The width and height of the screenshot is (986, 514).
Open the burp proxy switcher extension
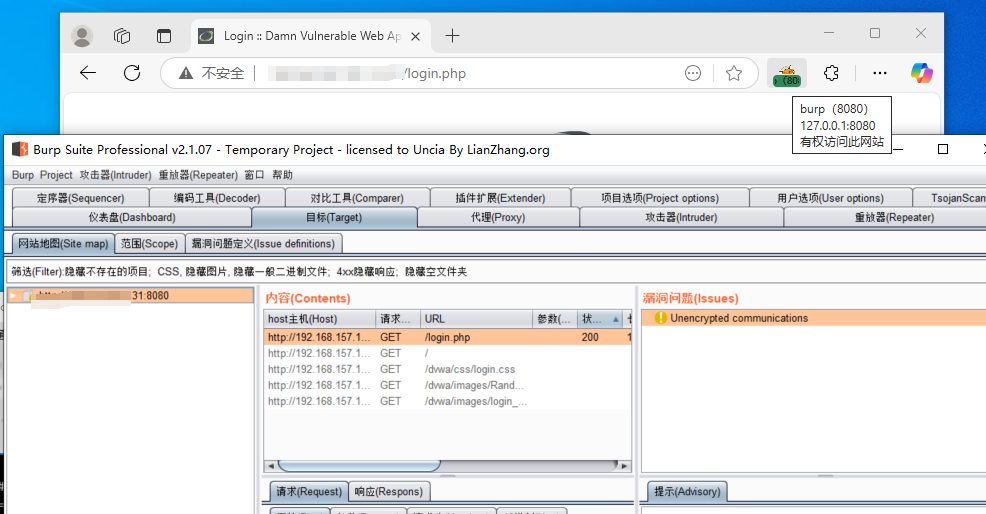[787, 74]
